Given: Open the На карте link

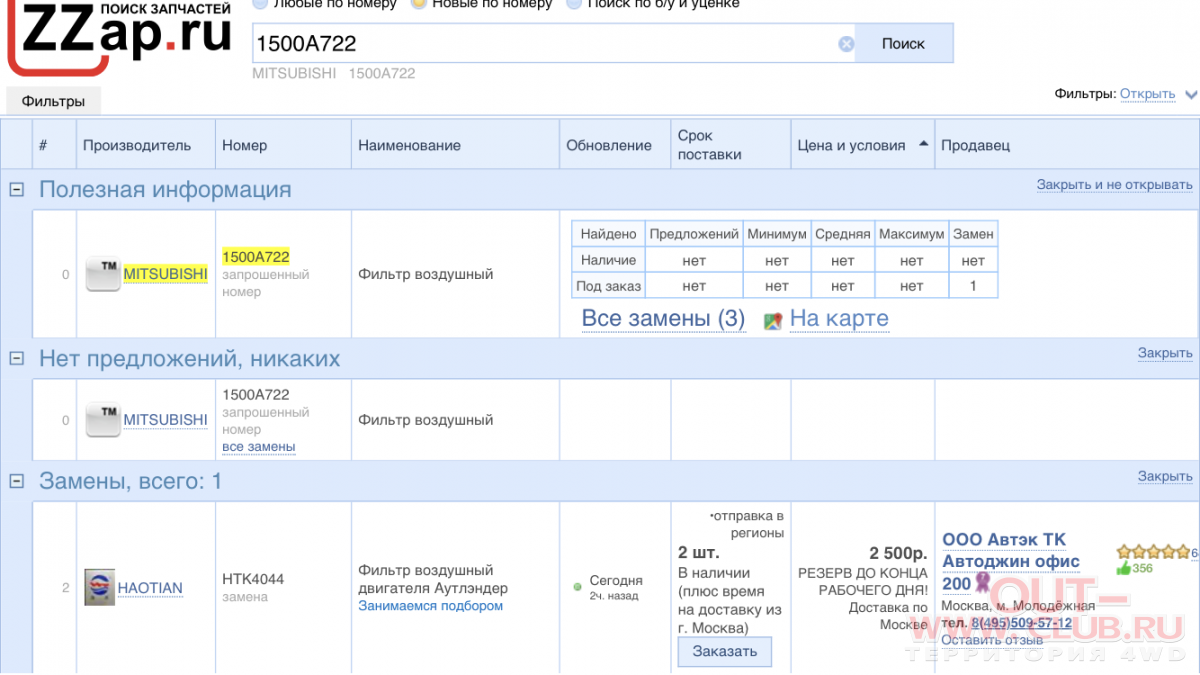Looking at the screenshot, I should click(x=839, y=319).
